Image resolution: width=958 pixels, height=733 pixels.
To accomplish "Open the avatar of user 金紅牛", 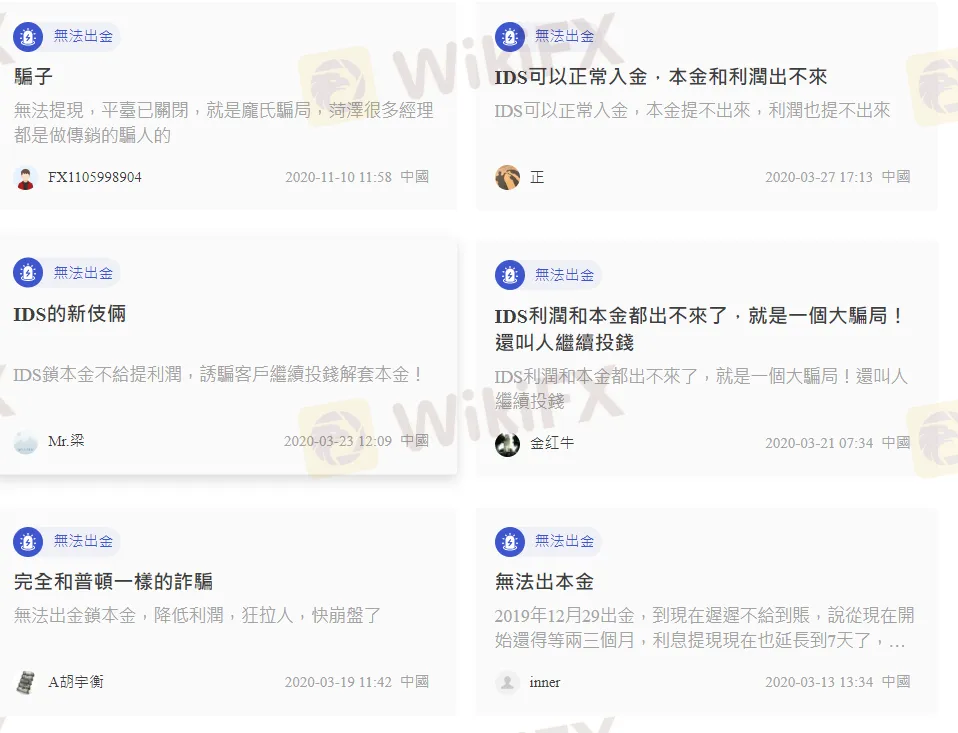I will 507,444.
